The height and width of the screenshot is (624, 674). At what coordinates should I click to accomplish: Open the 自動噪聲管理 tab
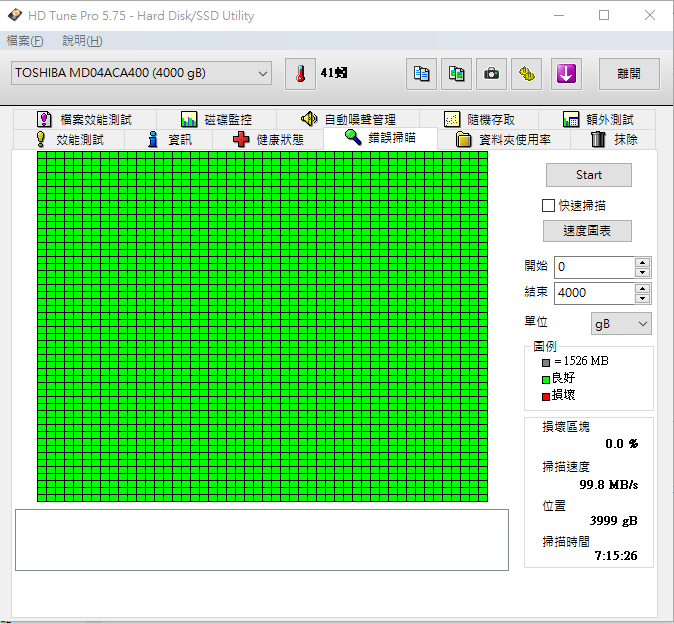click(x=348, y=119)
